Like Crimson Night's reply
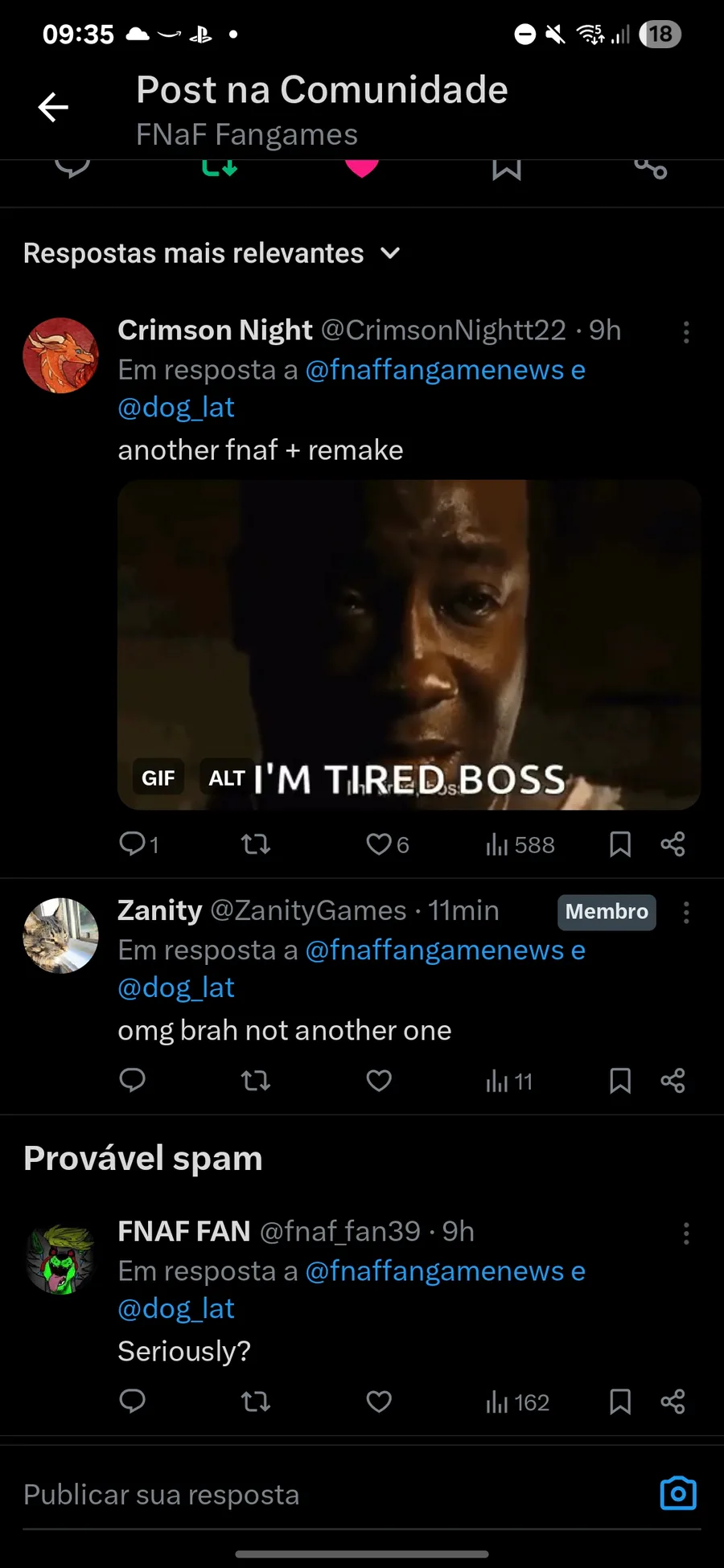Screen dimensions: 724x1568 click(x=379, y=844)
